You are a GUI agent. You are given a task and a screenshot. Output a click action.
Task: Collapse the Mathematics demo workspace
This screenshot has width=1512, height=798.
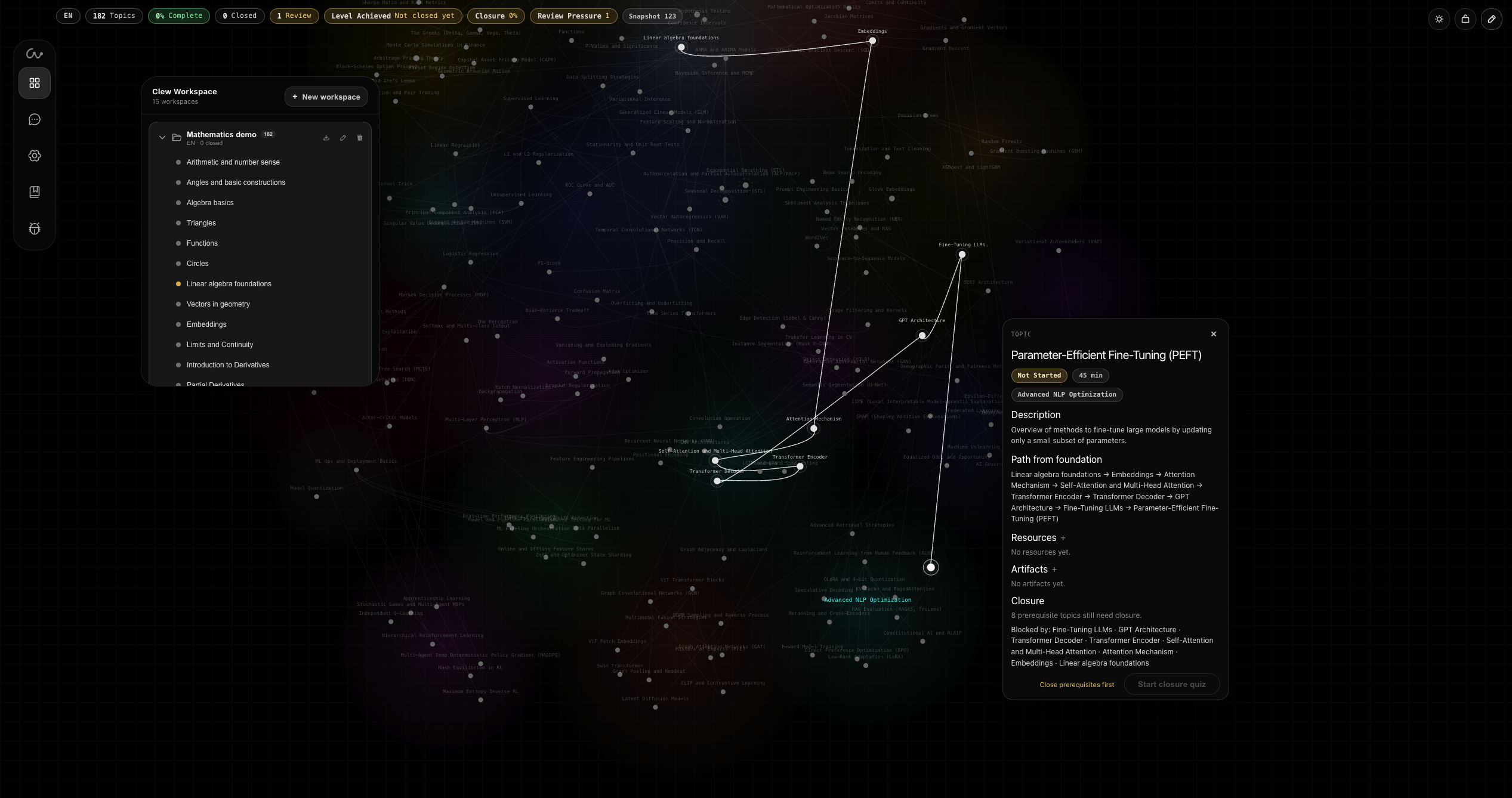tap(162, 137)
